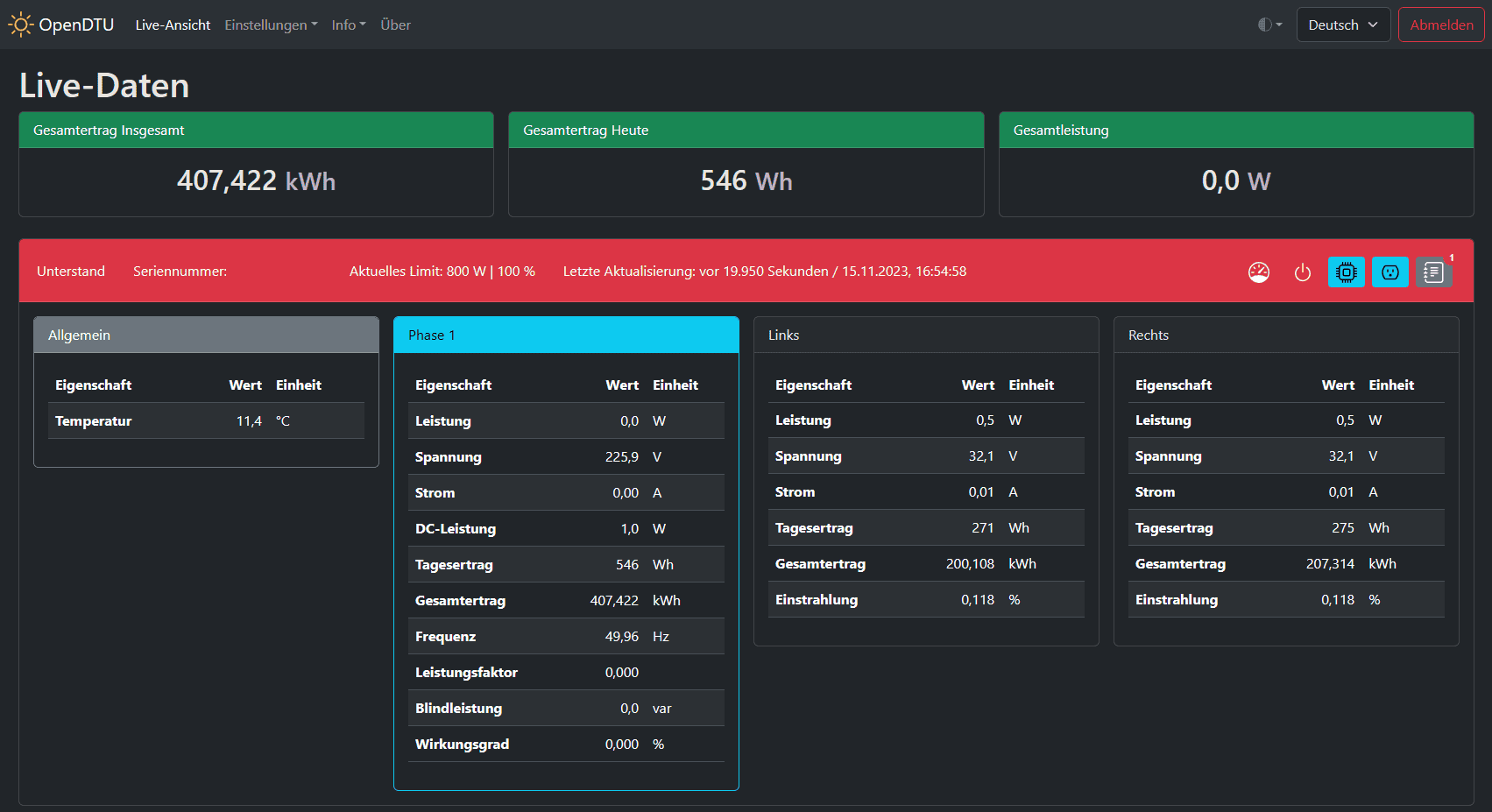Click the Letzte Aktualisierung timestamp text

tap(764, 272)
